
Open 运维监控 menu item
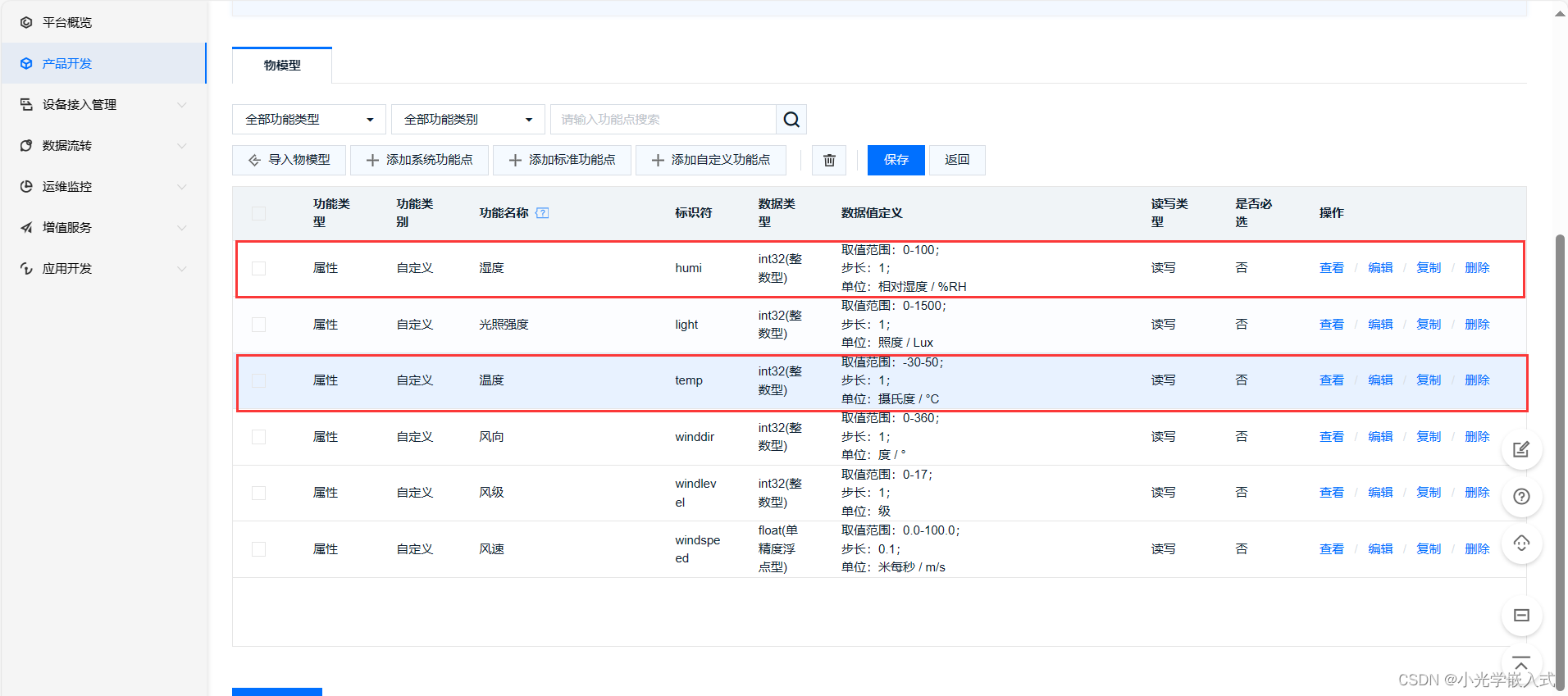click(103, 186)
